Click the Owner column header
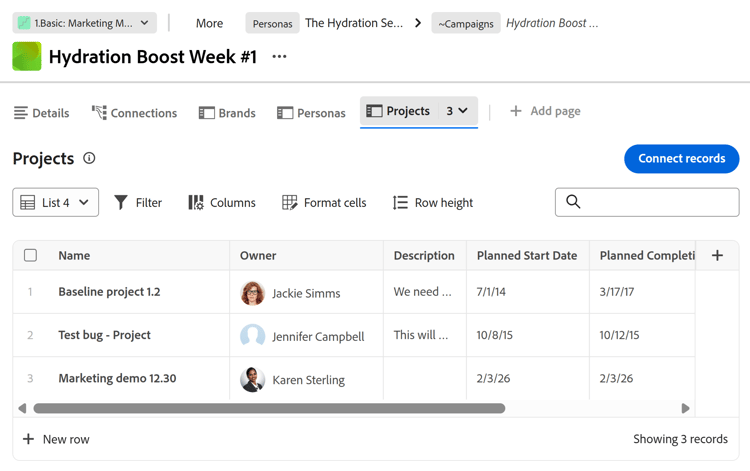Viewport: 750px width, 471px height. [x=258, y=255]
